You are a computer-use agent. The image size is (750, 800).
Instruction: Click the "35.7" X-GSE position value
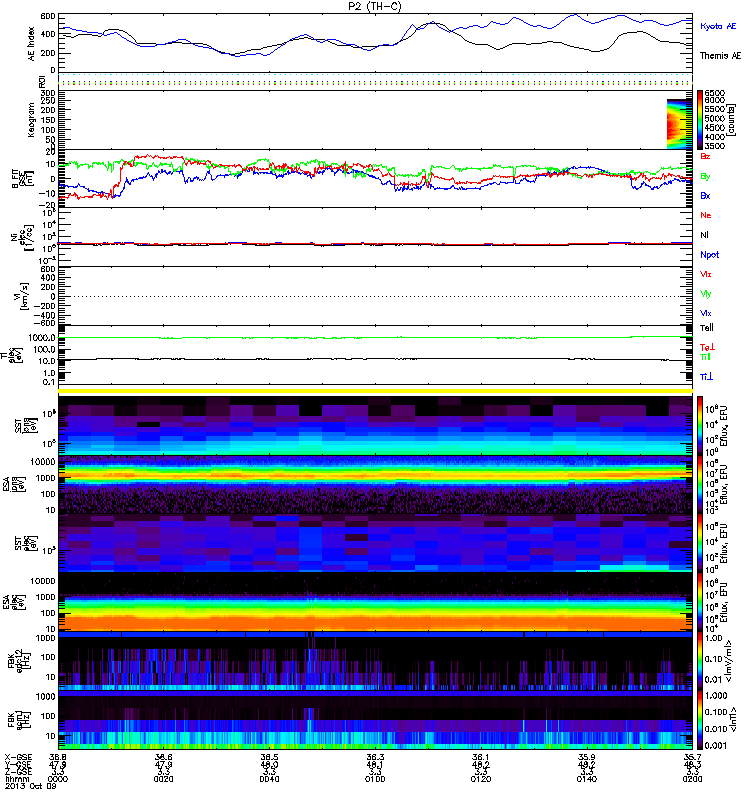(x=692, y=757)
